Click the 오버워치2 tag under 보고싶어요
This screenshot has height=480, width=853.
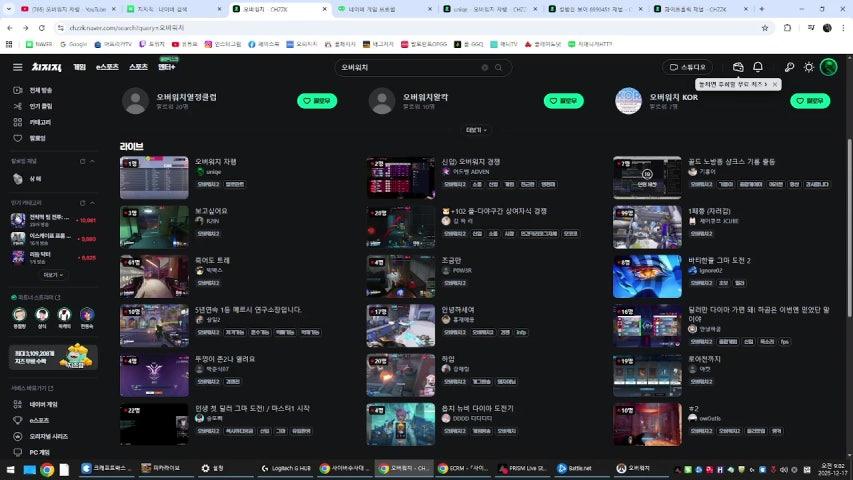[208, 234]
